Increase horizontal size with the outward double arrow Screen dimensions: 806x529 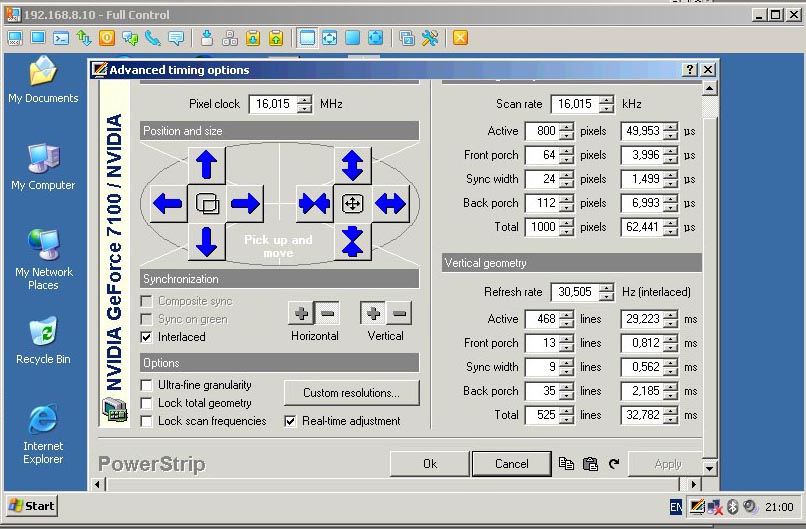(391, 204)
